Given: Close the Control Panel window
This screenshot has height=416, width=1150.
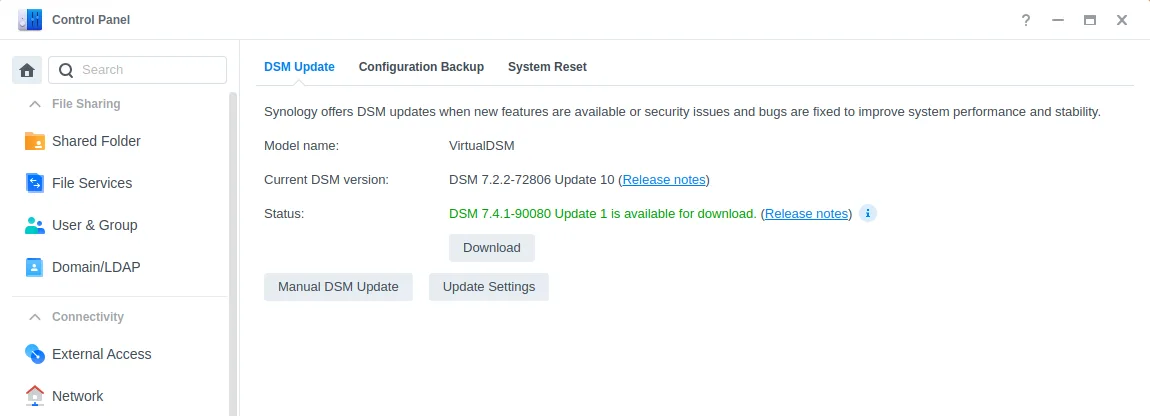Looking at the screenshot, I should pos(1122,21).
